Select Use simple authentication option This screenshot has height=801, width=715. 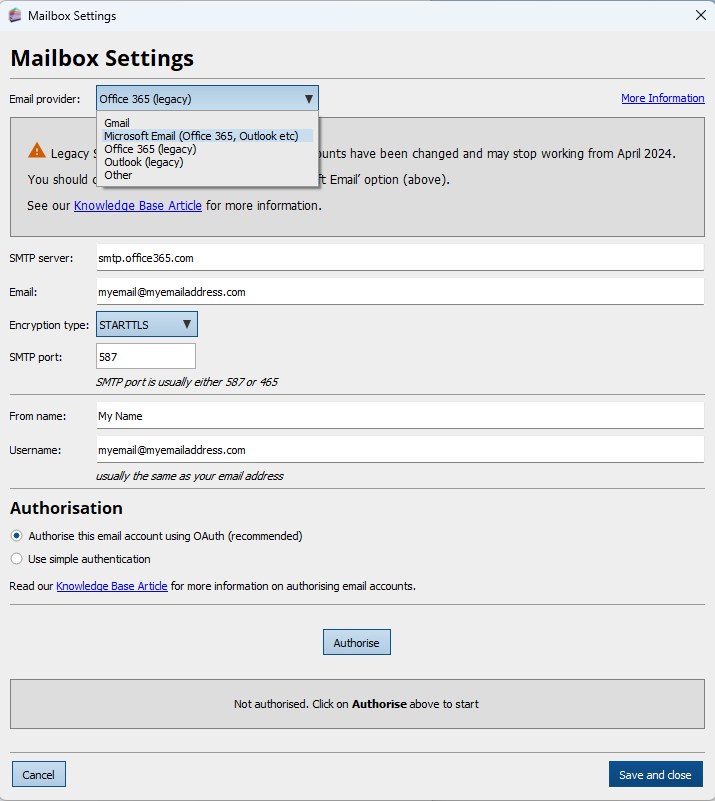pyautogui.click(x=16, y=559)
